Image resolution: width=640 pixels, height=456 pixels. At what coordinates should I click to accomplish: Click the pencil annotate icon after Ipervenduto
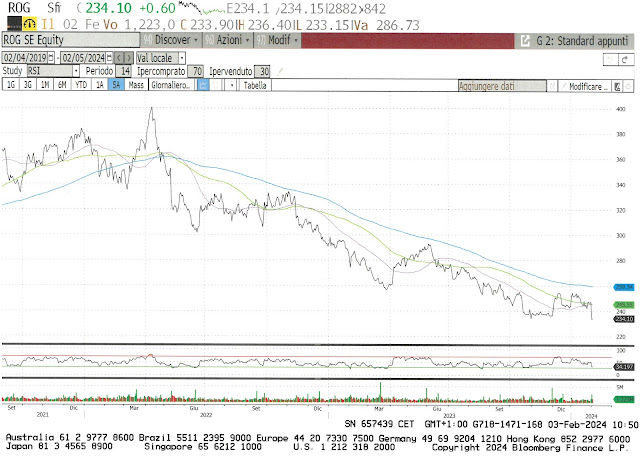click(x=280, y=71)
